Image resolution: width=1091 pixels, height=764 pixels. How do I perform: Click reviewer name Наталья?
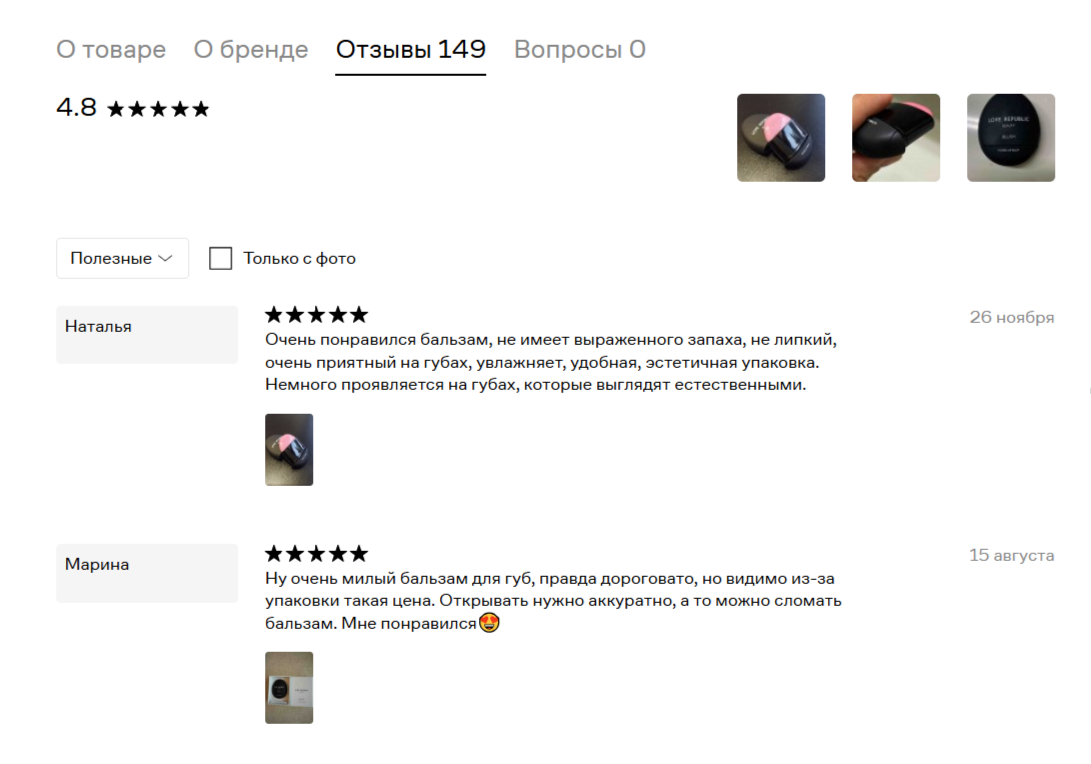pos(98,326)
